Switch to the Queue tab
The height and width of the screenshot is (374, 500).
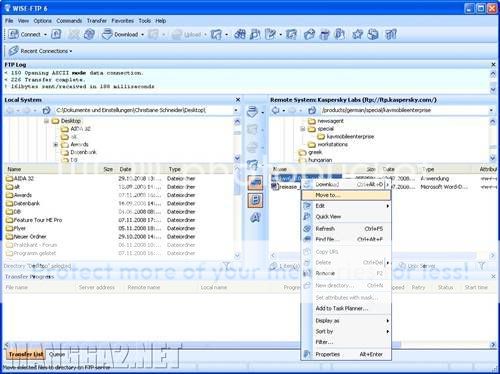[x=57, y=354]
